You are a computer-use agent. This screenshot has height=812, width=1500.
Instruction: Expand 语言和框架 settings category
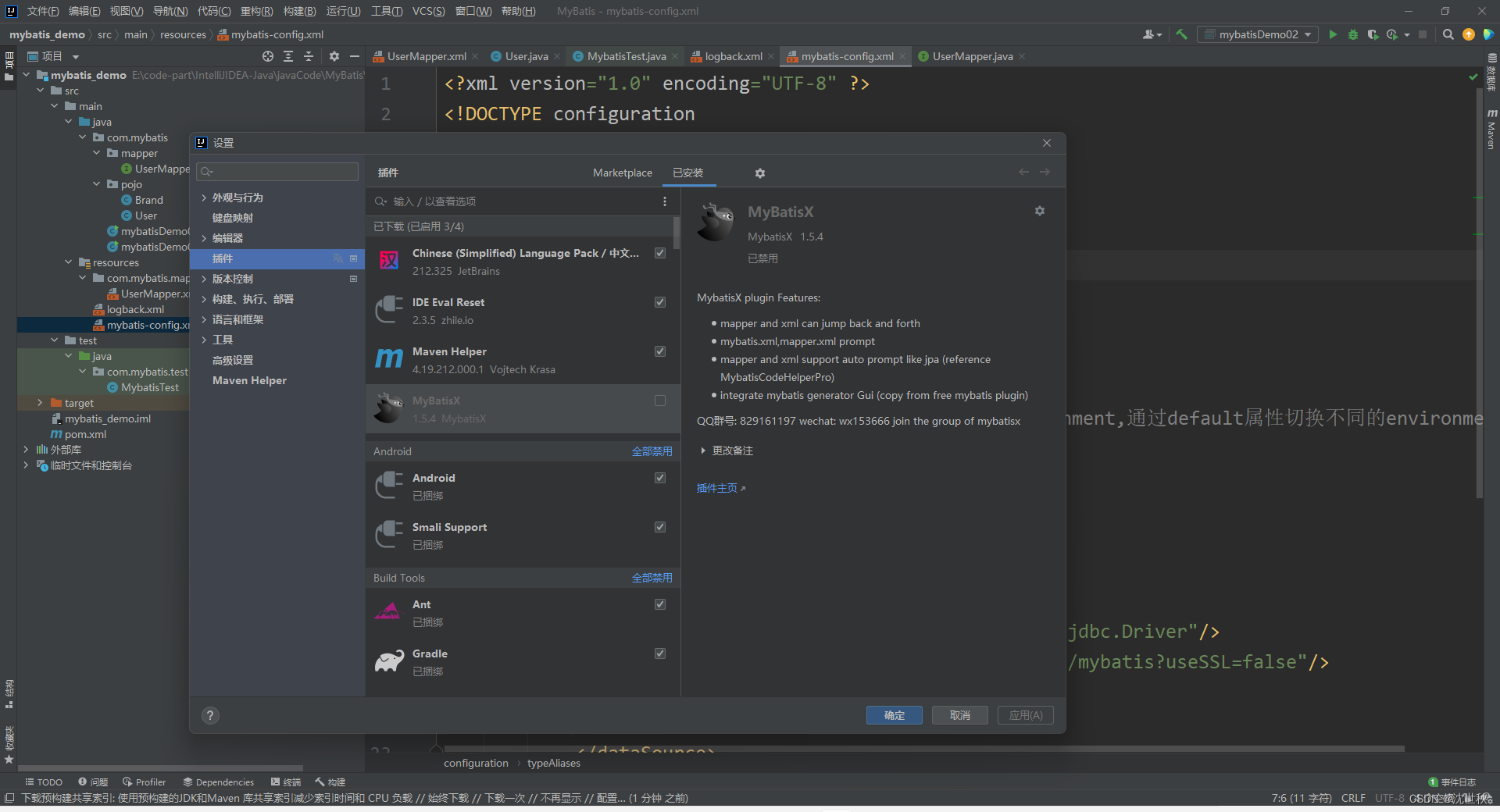point(204,319)
